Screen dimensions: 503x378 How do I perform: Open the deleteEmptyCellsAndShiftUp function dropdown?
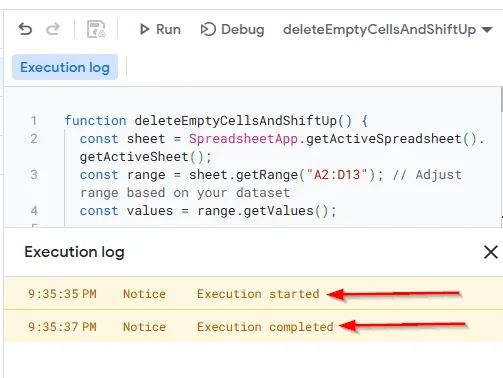point(388,29)
